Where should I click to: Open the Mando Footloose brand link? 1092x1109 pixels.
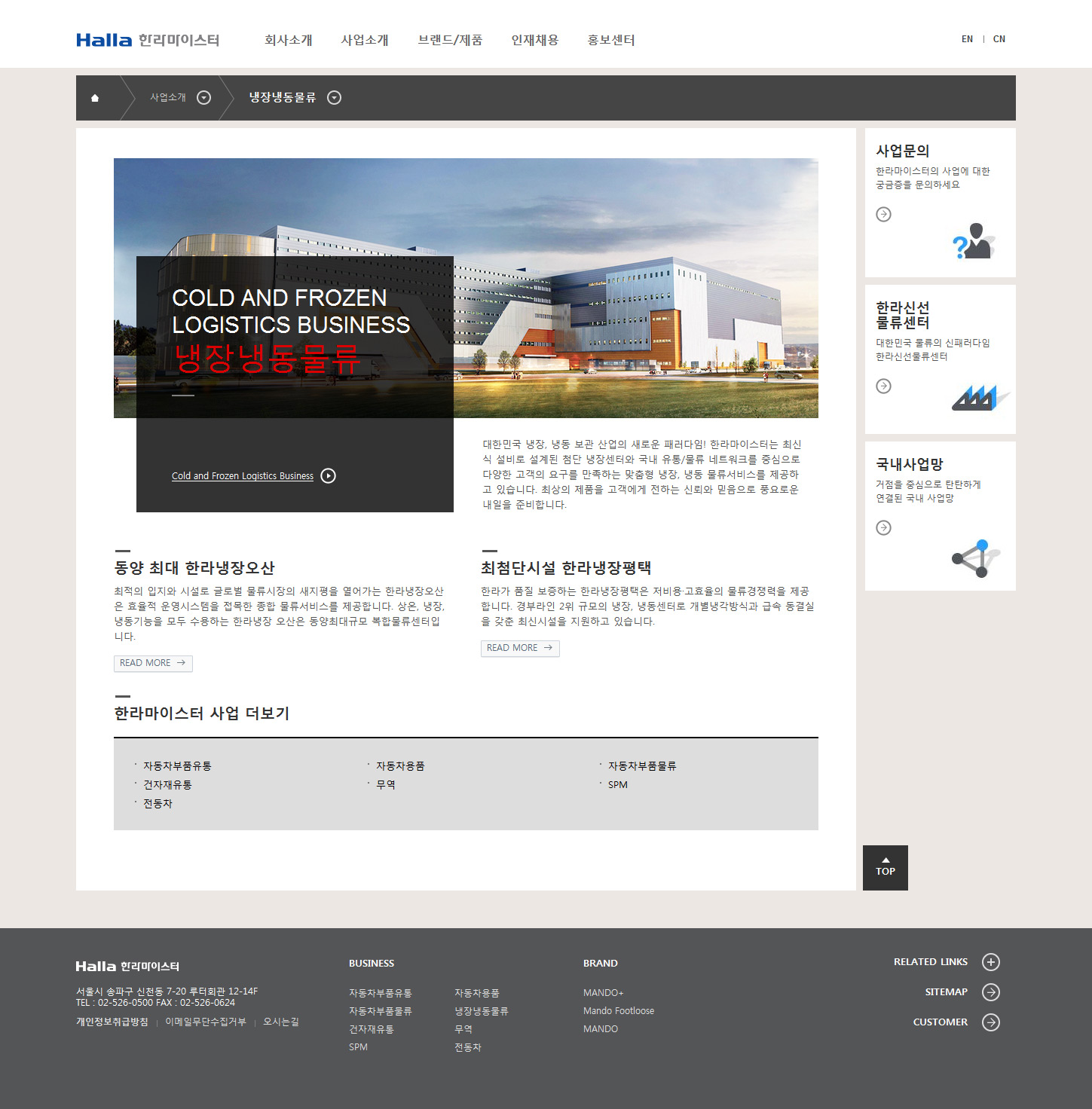pyautogui.click(x=618, y=1011)
